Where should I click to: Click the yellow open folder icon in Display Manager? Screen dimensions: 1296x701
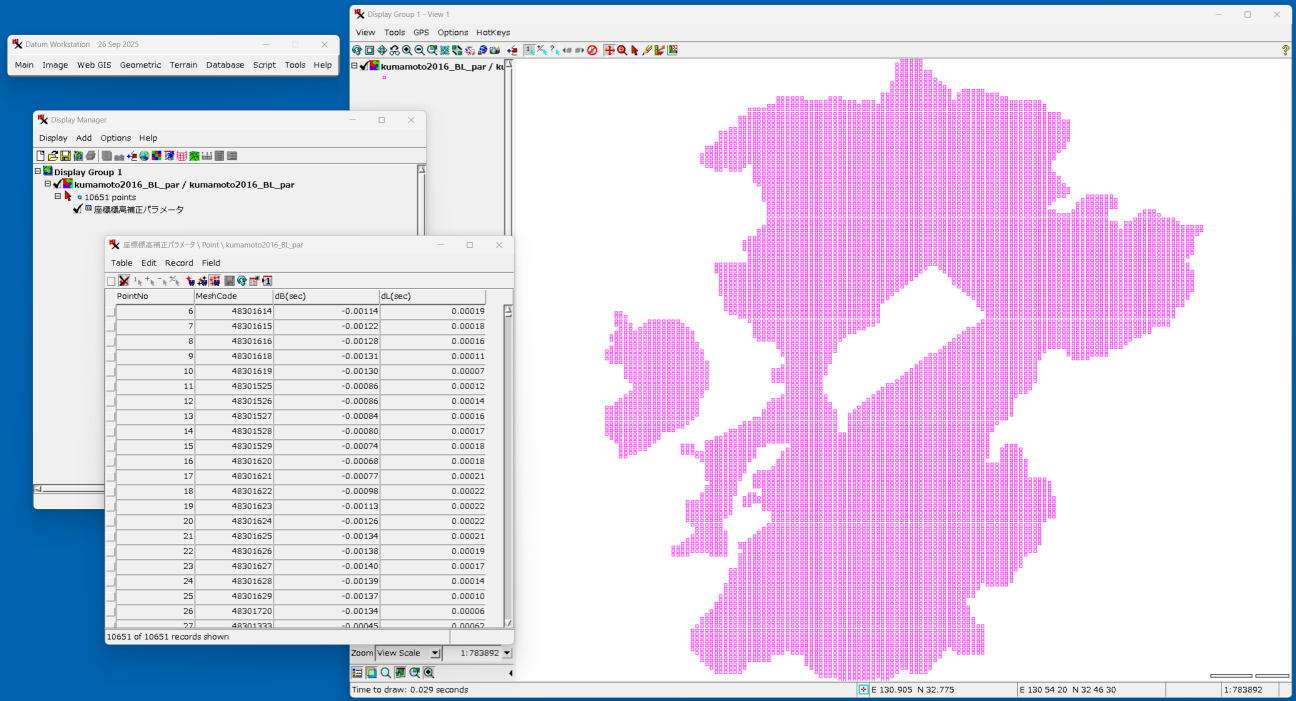pos(53,156)
